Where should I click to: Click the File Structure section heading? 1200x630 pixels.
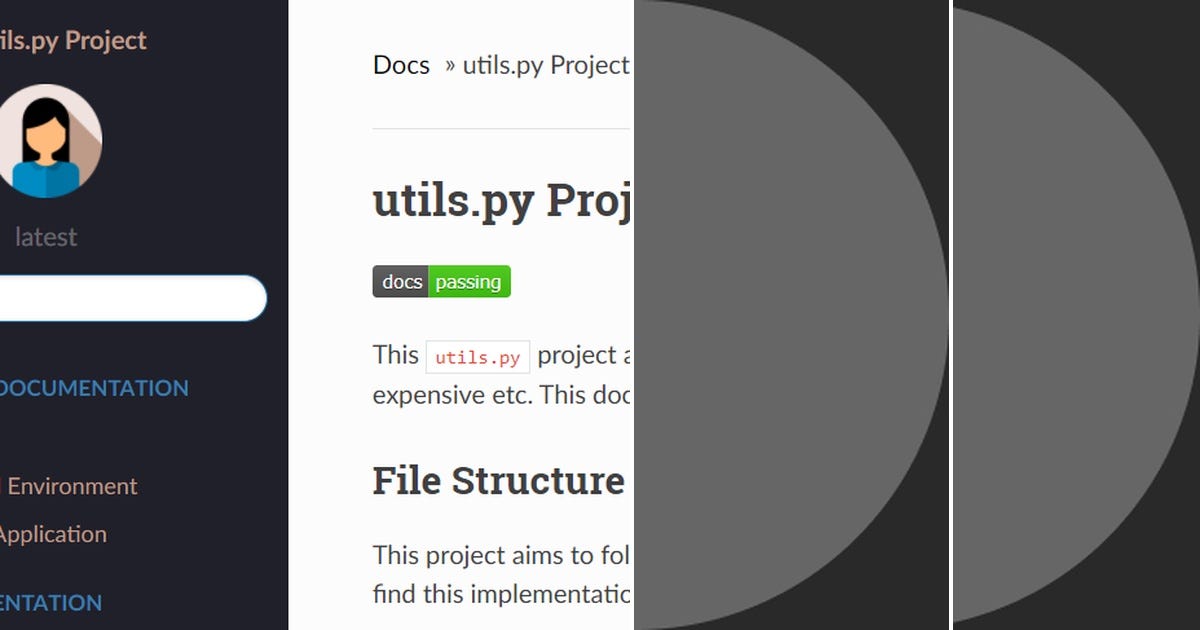coord(497,481)
